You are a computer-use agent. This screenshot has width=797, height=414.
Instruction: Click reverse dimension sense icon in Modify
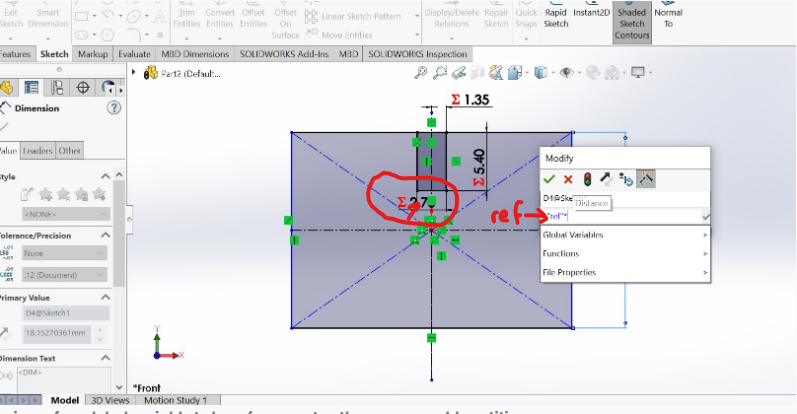coord(605,179)
